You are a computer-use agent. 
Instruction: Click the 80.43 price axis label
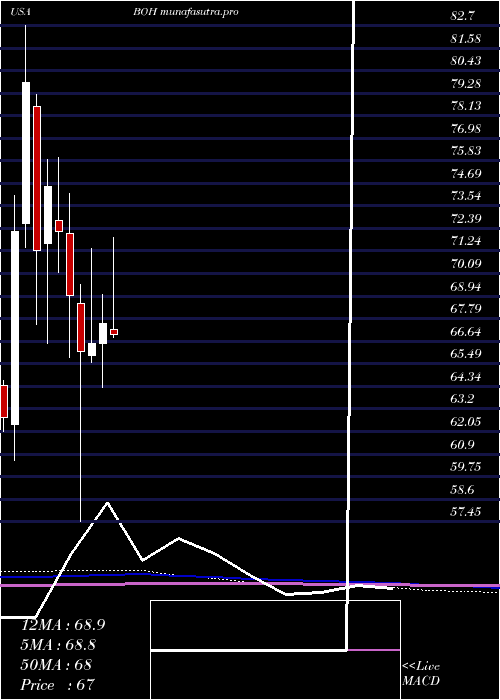click(466, 60)
